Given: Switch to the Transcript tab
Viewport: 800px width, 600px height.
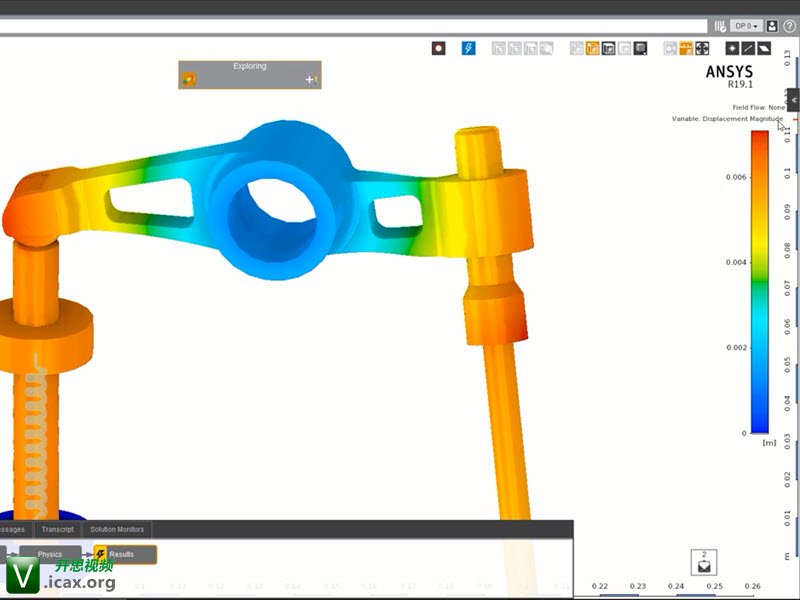Looking at the screenshot, I should [58, 529].
